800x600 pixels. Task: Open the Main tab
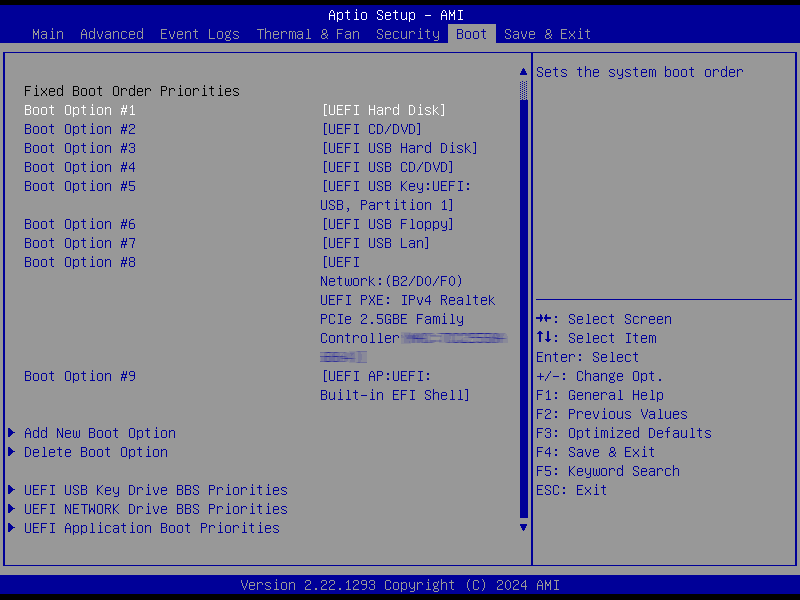48,34
